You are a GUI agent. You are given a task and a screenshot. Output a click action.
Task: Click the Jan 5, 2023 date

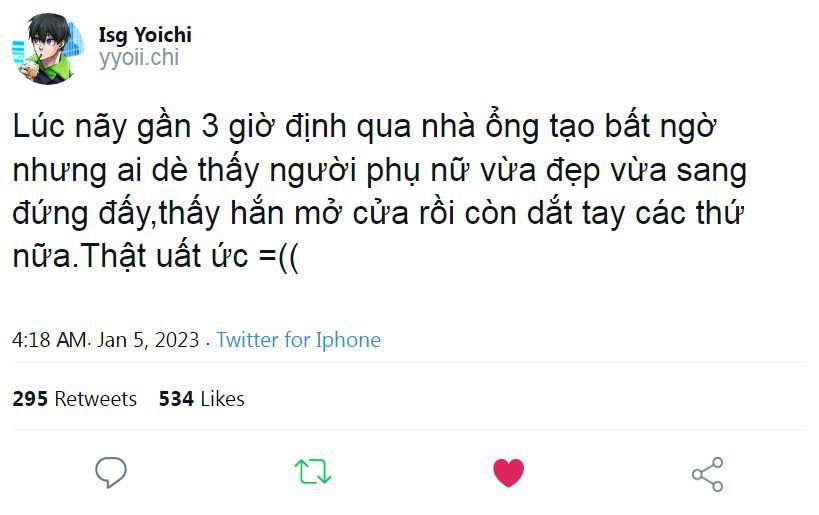[x=148, y=340]
